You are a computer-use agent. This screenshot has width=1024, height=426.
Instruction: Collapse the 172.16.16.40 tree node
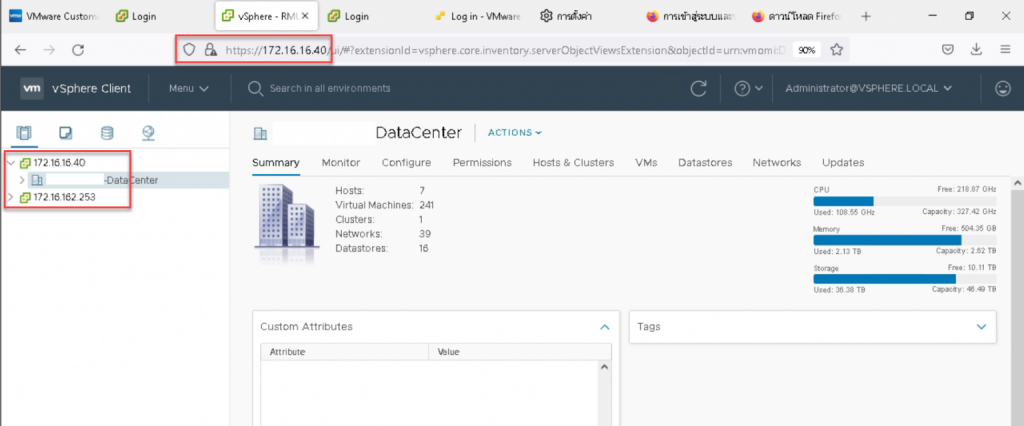(x=10, y=163)
